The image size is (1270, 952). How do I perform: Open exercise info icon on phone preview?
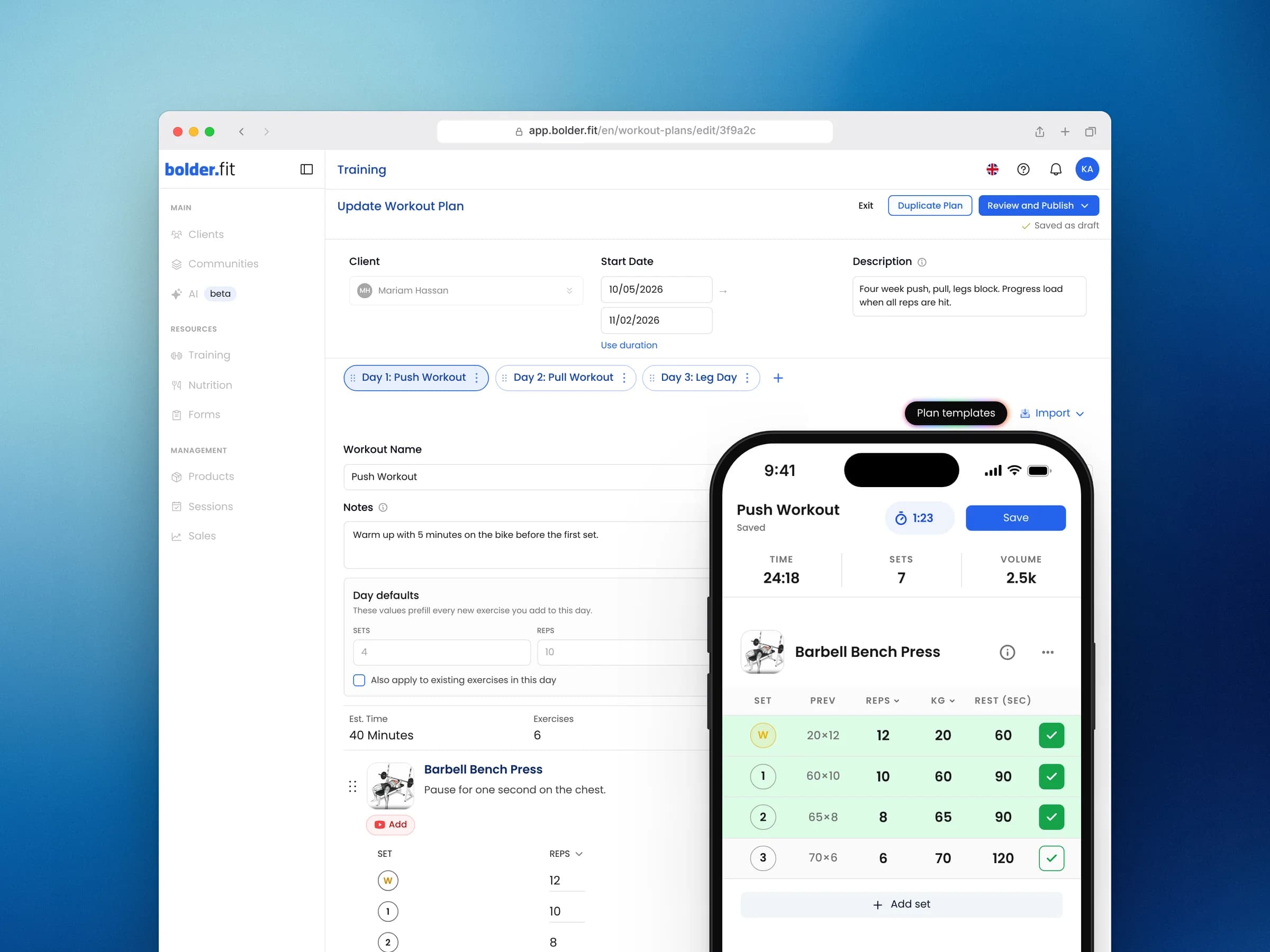click(x=1007, y=652)
